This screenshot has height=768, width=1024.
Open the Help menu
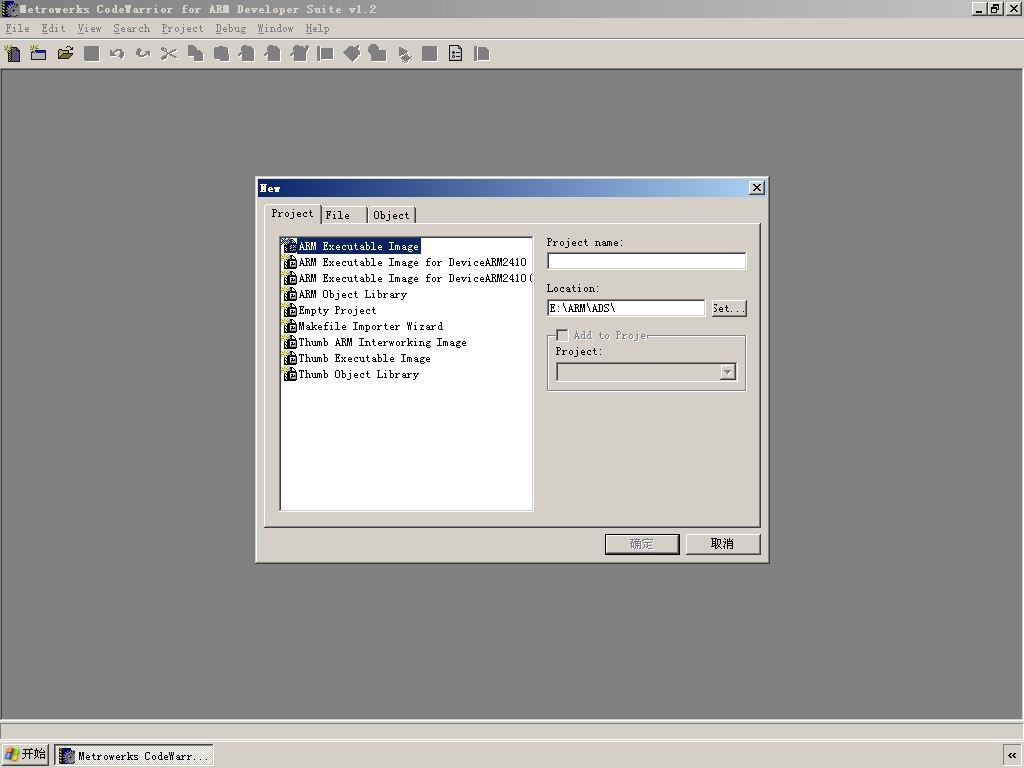point(317,29)
